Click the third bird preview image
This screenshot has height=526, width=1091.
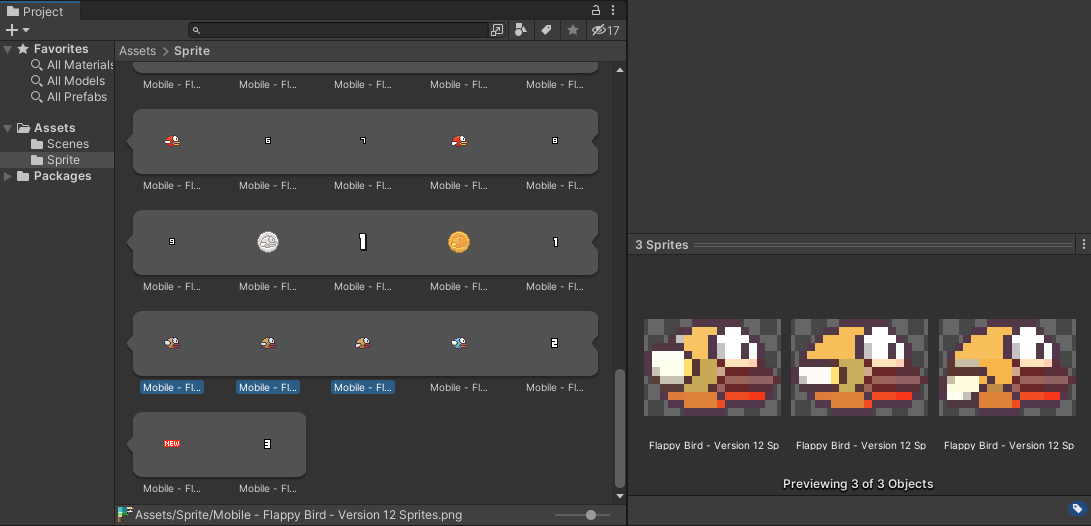(x=1008, y=367)
